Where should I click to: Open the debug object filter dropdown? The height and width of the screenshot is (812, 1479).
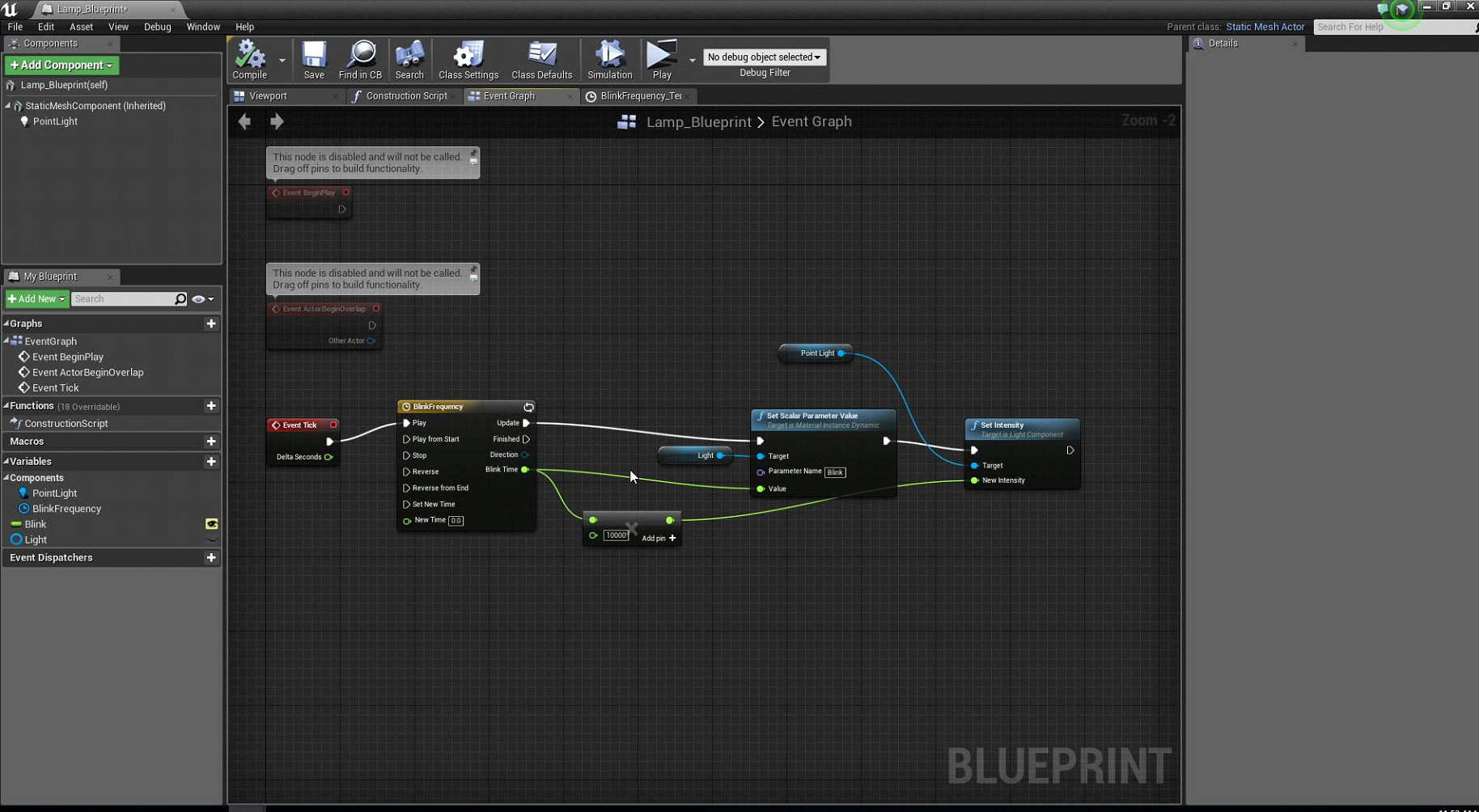pos(764,57)
